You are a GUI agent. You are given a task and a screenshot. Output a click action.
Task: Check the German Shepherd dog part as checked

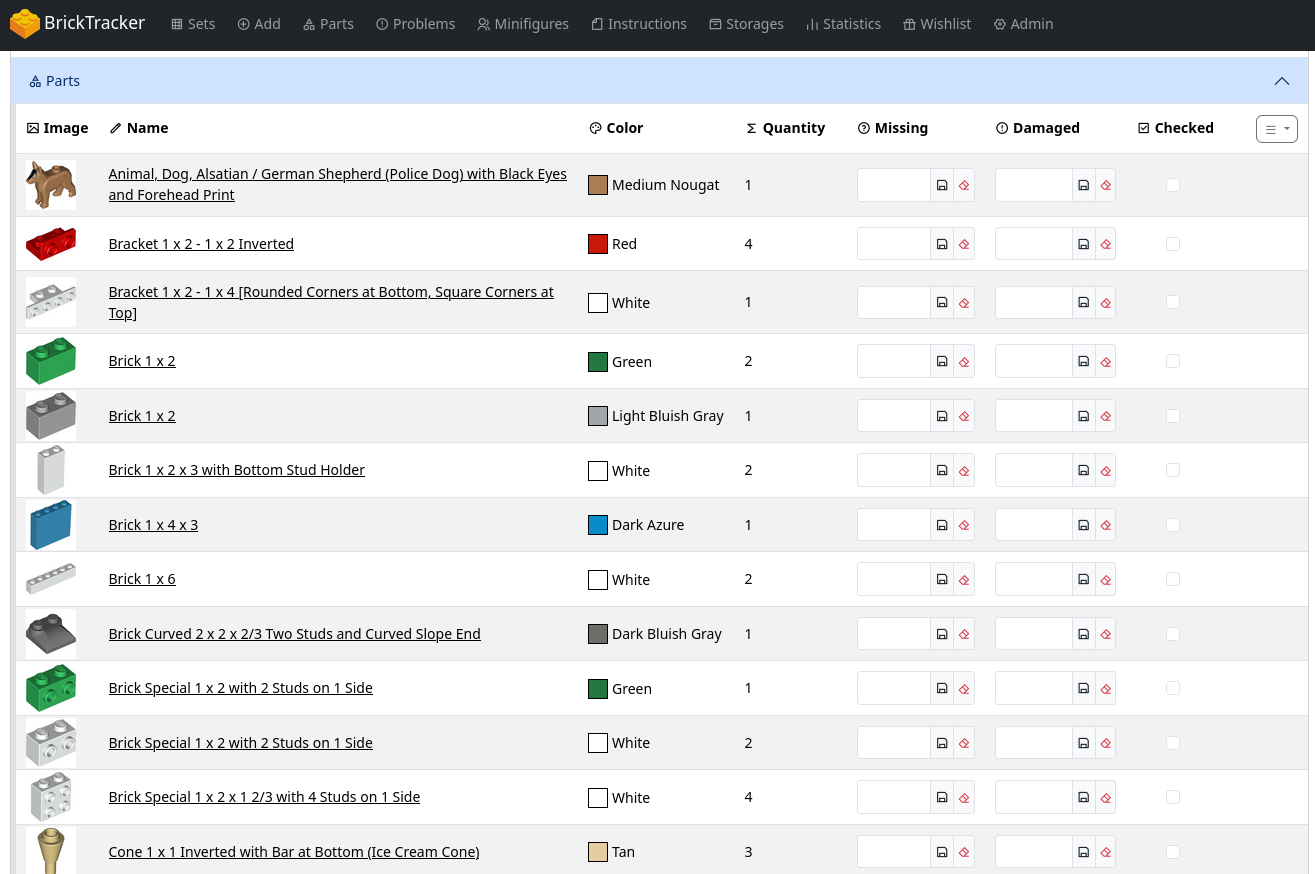point(1173,185)
